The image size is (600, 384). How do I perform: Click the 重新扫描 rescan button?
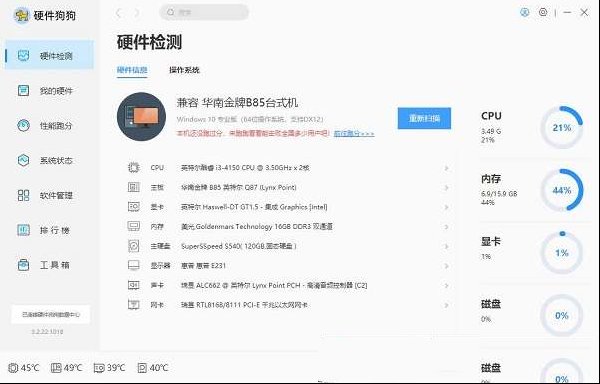point(424,118)
